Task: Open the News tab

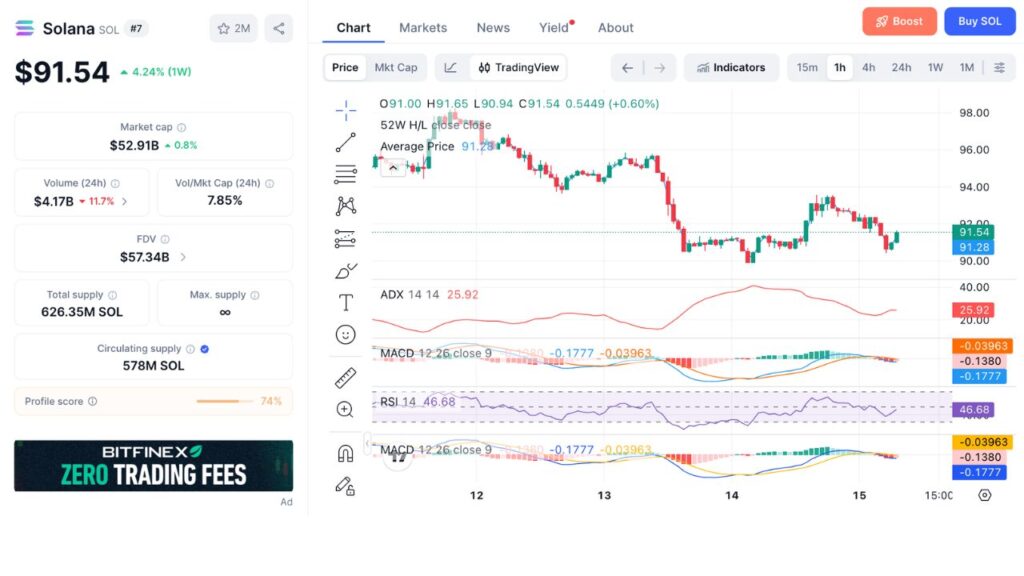Action: 493,28
